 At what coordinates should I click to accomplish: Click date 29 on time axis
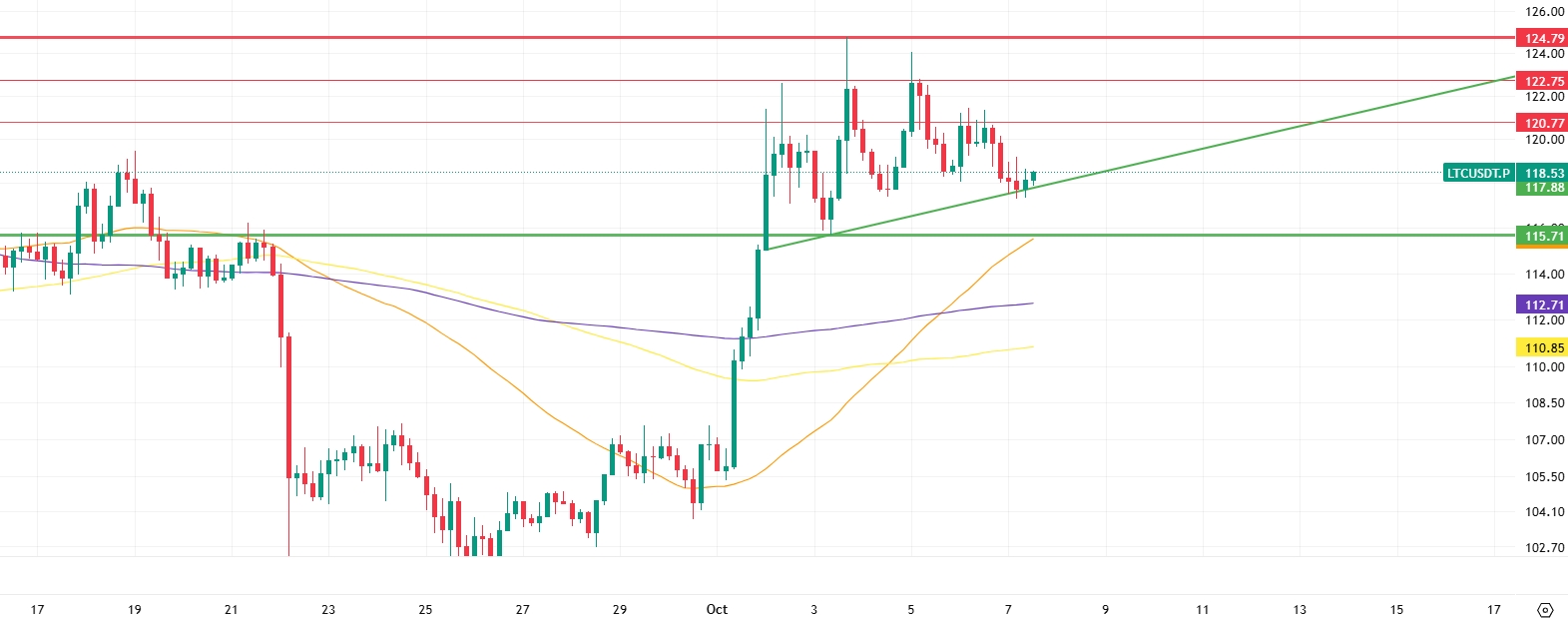[x=619, y=609]
